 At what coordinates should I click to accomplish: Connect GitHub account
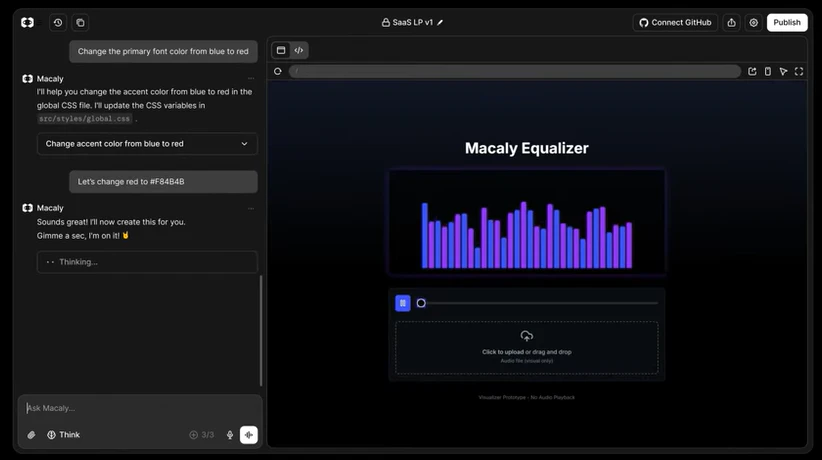click(x=675, y=23)
